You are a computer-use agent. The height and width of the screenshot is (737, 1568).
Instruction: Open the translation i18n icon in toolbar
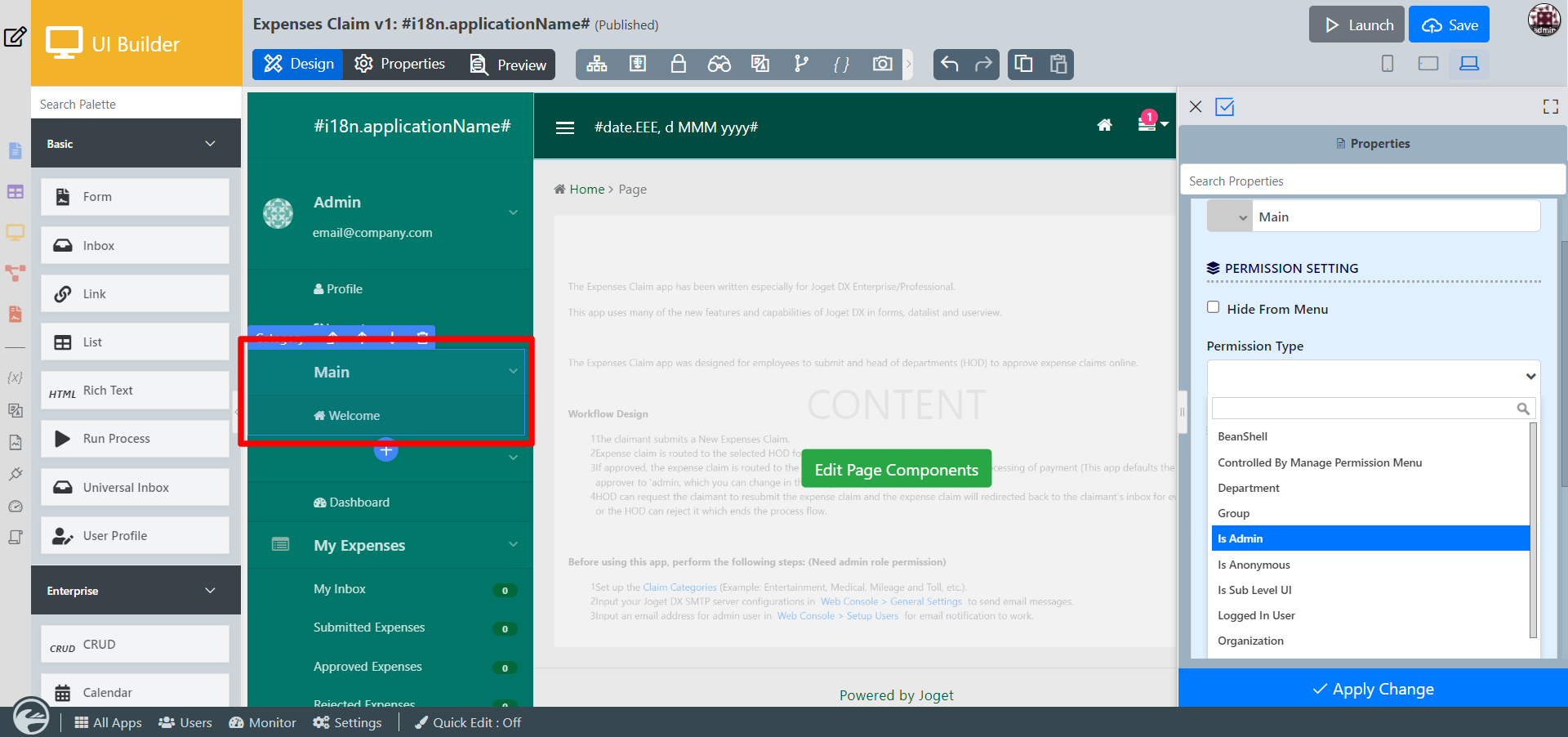(x=760, y=64)
